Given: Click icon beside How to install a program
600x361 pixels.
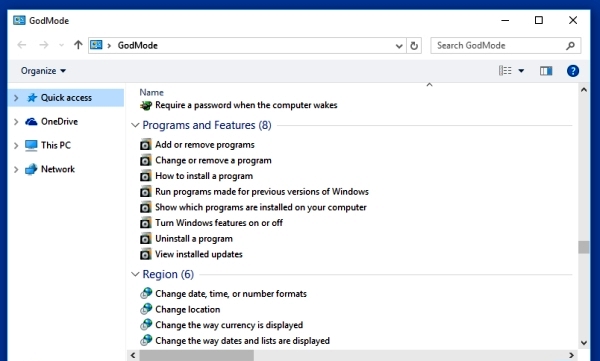Looking at the screenshot, I should 145,176.
